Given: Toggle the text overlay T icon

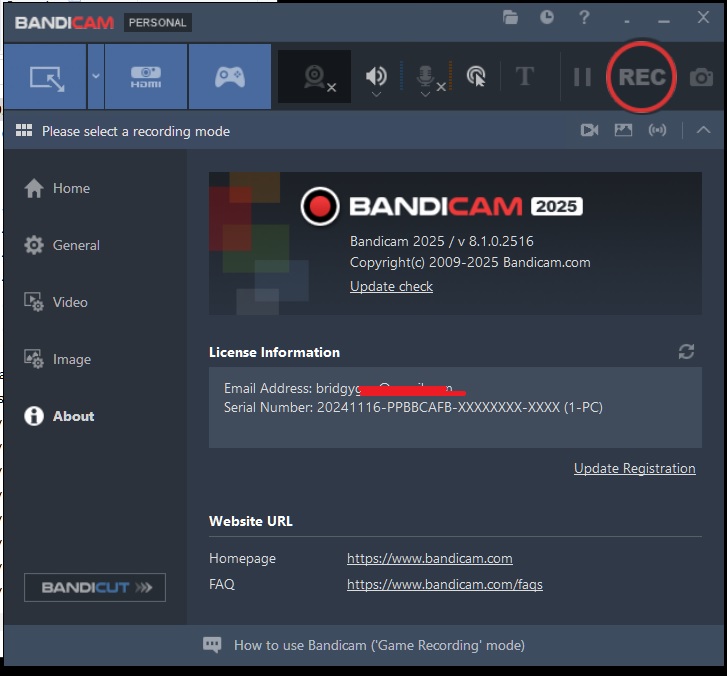Looking at the screenshot, I should [525, 76].
